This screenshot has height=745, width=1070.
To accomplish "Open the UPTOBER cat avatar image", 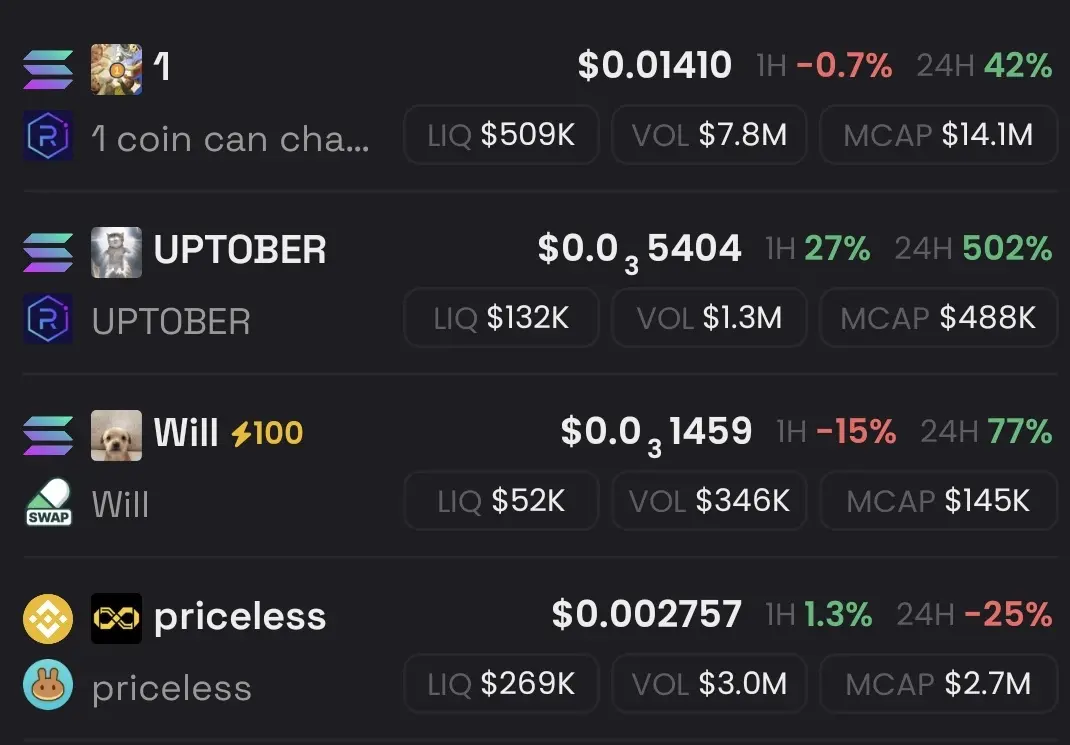I will pyautogui.click(x=117, y=252).
